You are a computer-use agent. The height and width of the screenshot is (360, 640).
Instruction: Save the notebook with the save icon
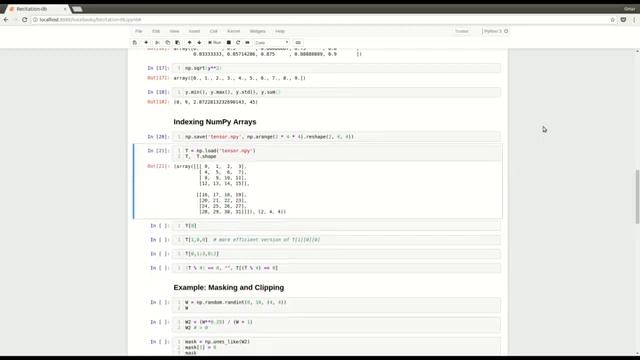pos(135,42)
